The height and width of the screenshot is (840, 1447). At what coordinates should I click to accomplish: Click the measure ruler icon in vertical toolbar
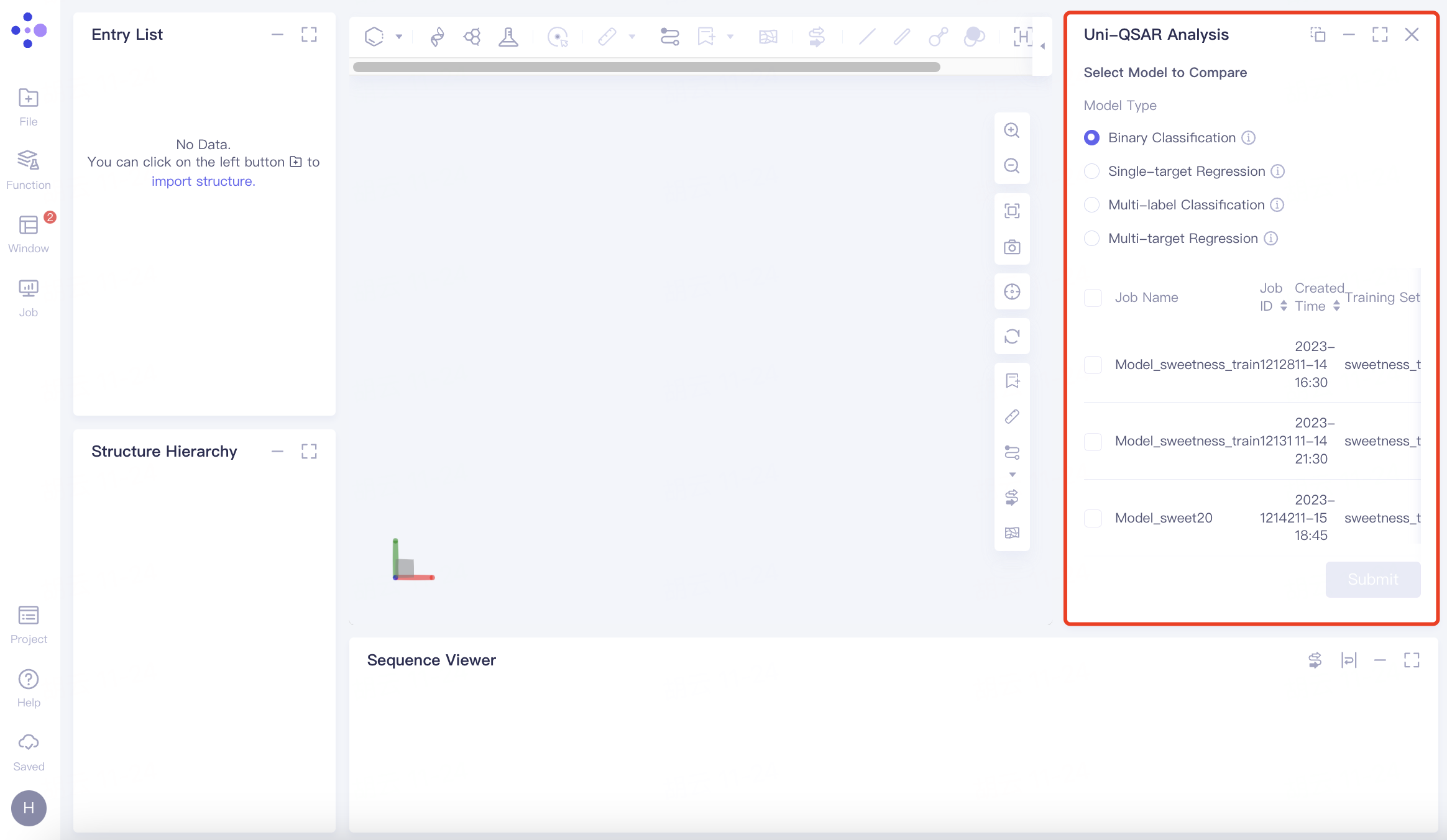tap(1012, 416)
